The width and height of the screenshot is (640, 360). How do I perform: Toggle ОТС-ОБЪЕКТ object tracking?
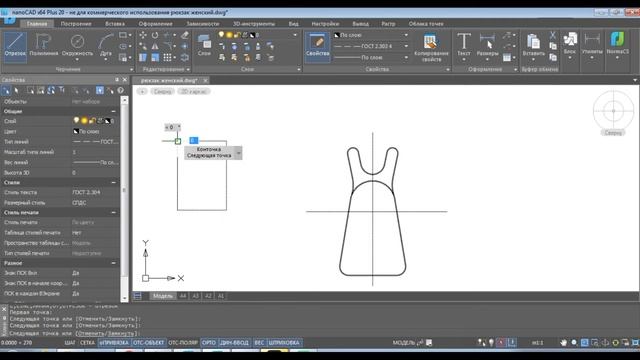149,342
